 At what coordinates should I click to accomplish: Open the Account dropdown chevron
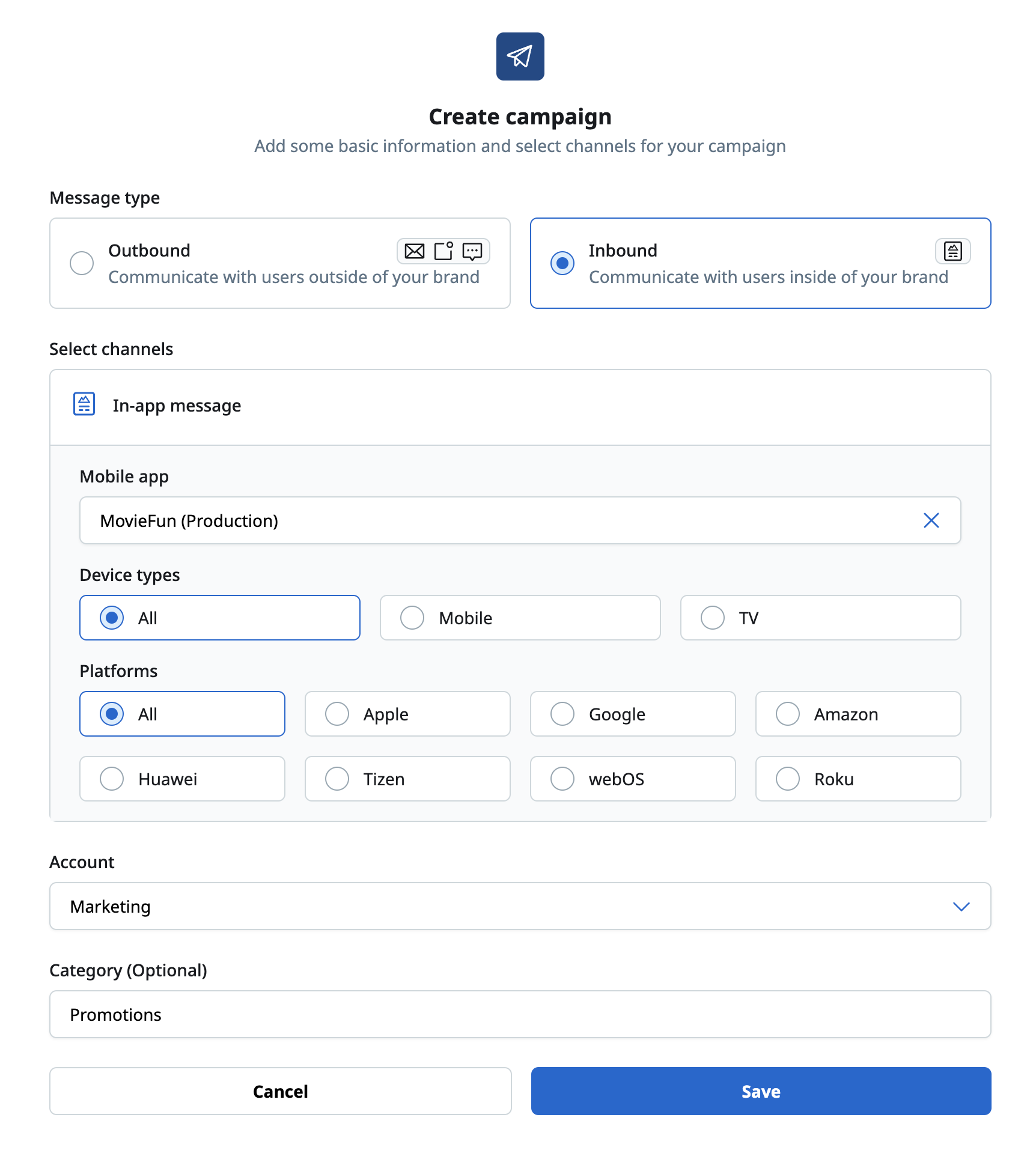(x=961, y=906)
